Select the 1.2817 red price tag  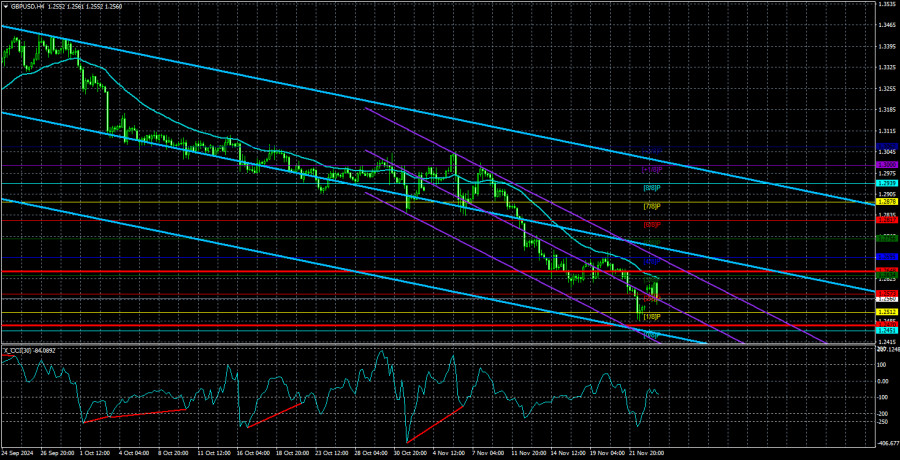885,220
